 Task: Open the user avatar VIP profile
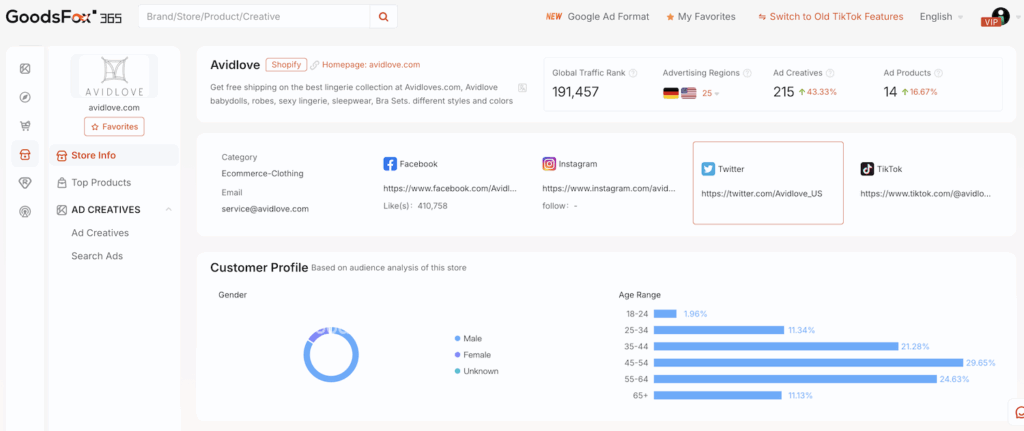pyautogui.click(x=999, y=16)
